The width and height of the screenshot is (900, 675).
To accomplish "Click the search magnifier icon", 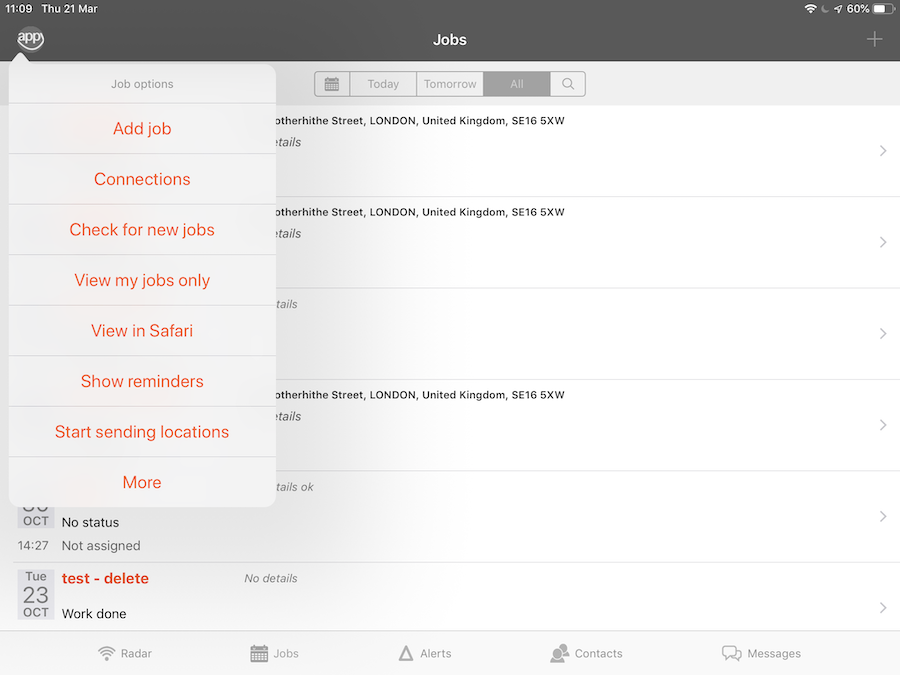I will [x=568, y=84].
